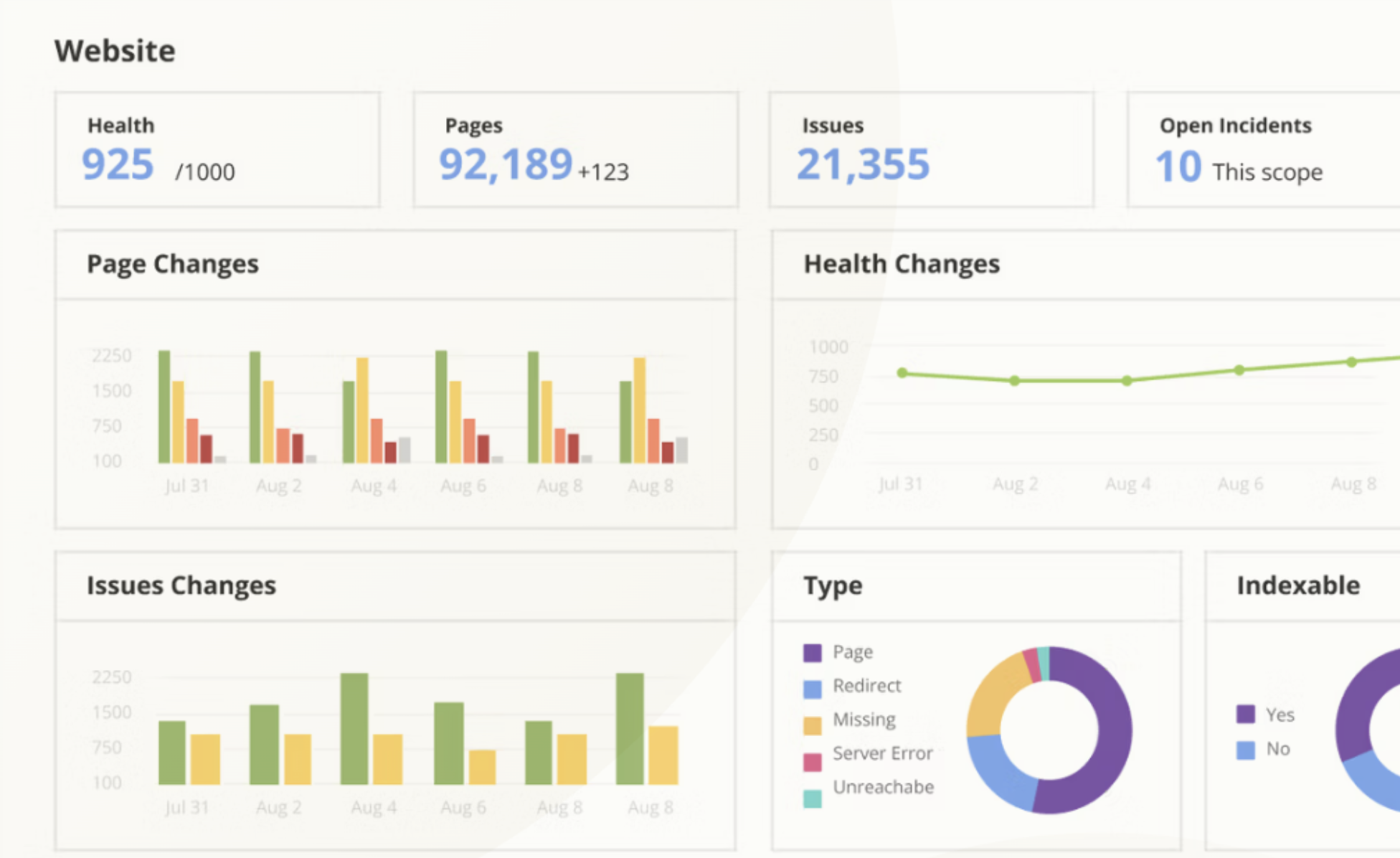Open the Health 925 score card
The height and width of the screenshot is (858, 1400).
[217, 149]
